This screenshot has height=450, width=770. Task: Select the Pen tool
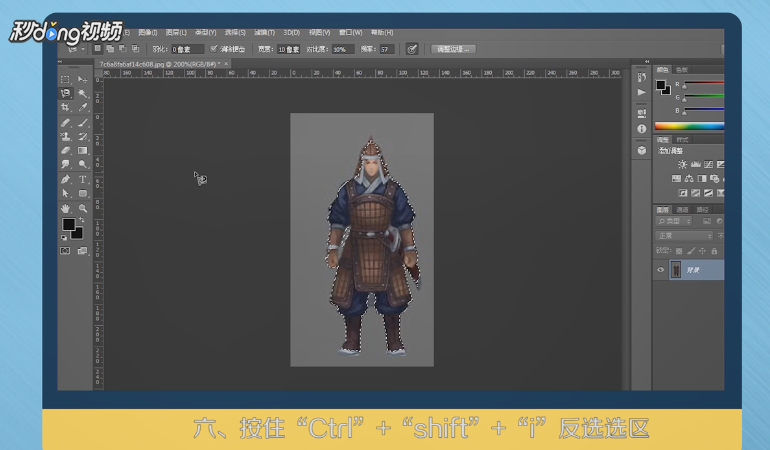[x=65, y=179]
